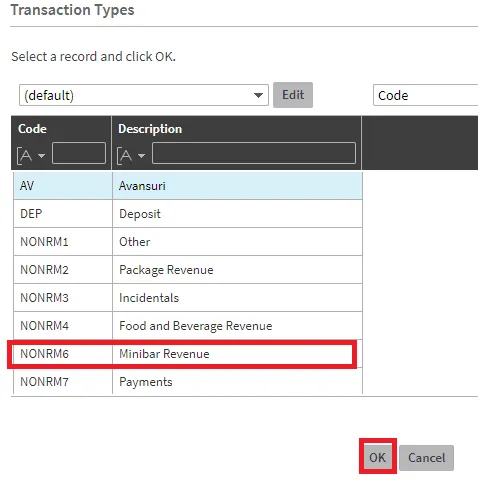Select the NONRM4 code cell
482x487 pixels.
pos(63,326)
